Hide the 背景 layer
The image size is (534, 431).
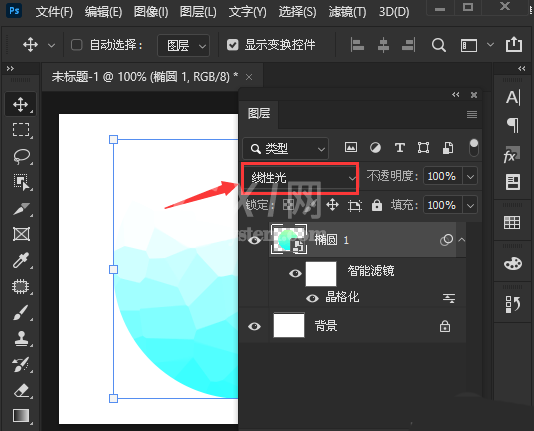(x=254, y=326)
